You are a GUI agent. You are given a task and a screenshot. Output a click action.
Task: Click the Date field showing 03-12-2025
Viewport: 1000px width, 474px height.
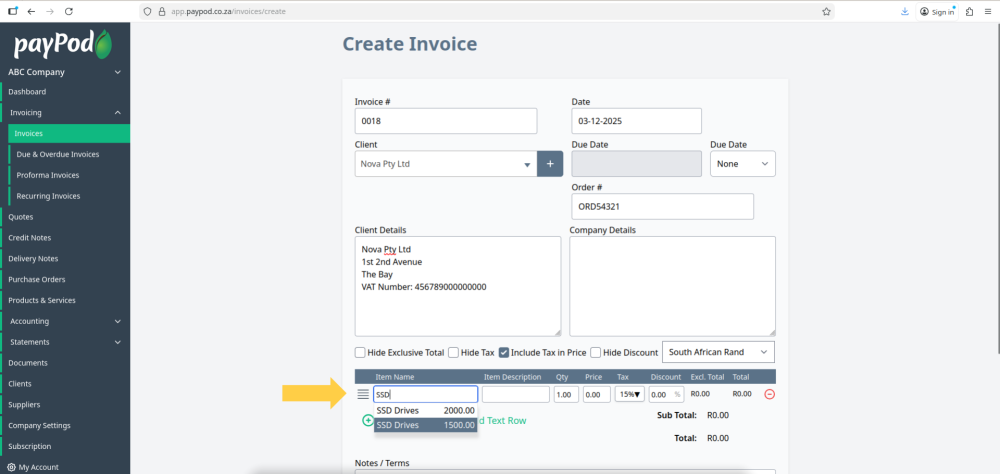[636, 121]
